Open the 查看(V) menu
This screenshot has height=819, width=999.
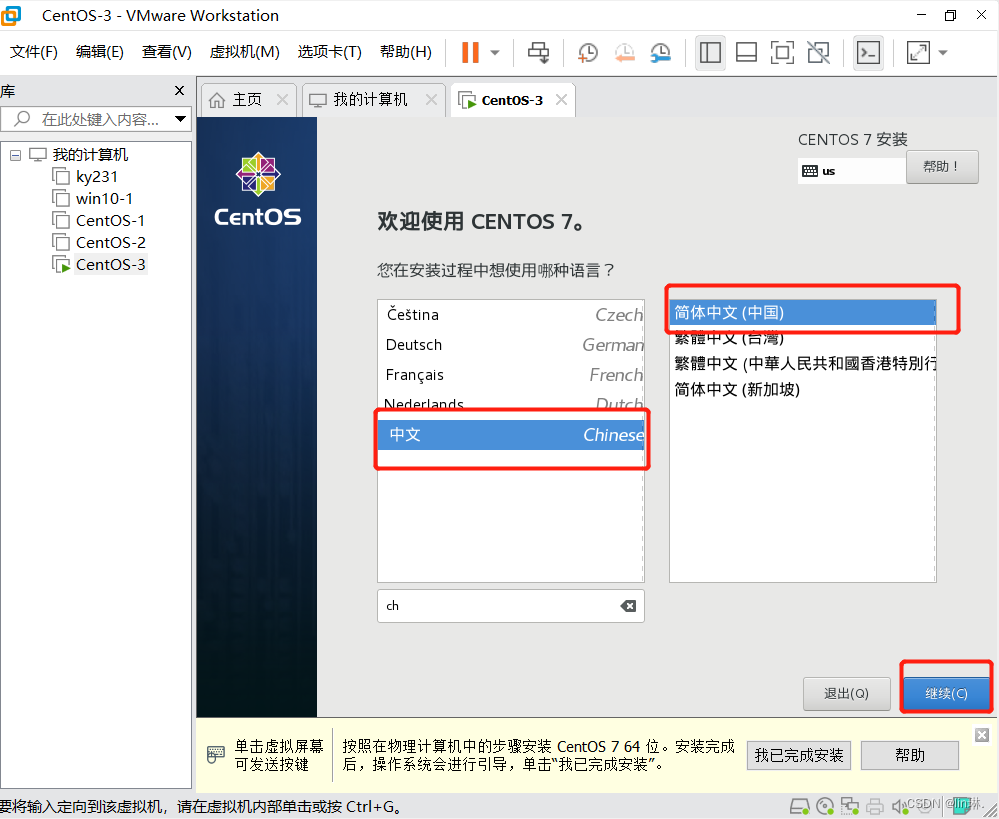click(166, 52)
